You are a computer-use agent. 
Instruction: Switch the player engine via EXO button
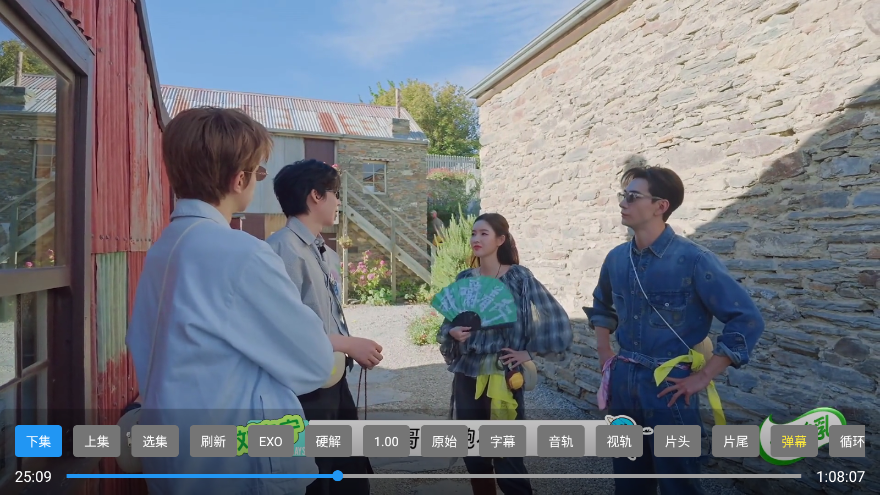point(271,441)
